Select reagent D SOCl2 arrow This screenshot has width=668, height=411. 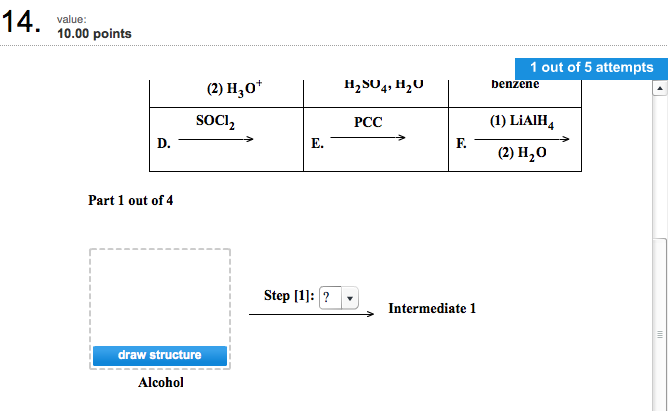point(216,139)
